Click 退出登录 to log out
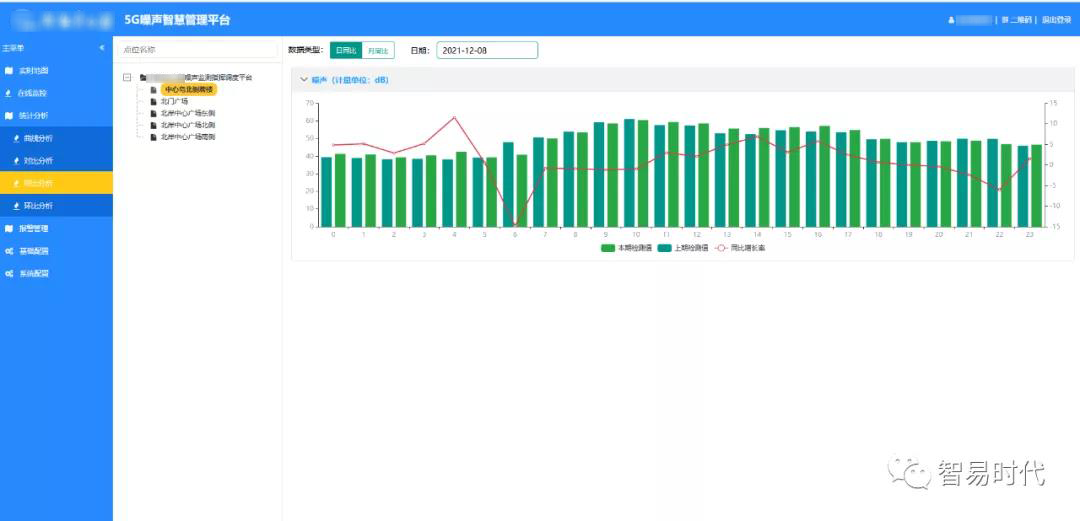 (1056, 21)
